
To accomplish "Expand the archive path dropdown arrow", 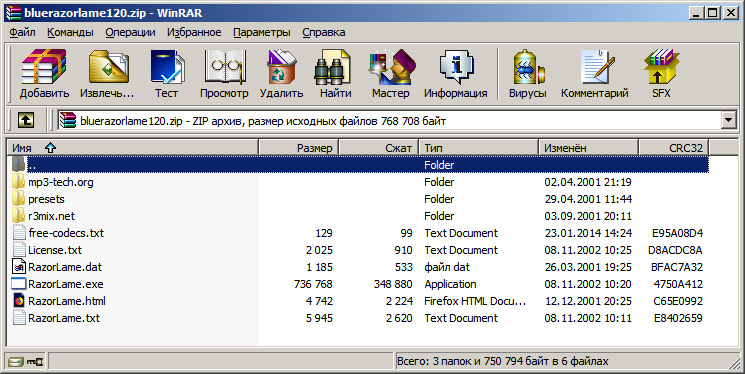I will (729, 121).
